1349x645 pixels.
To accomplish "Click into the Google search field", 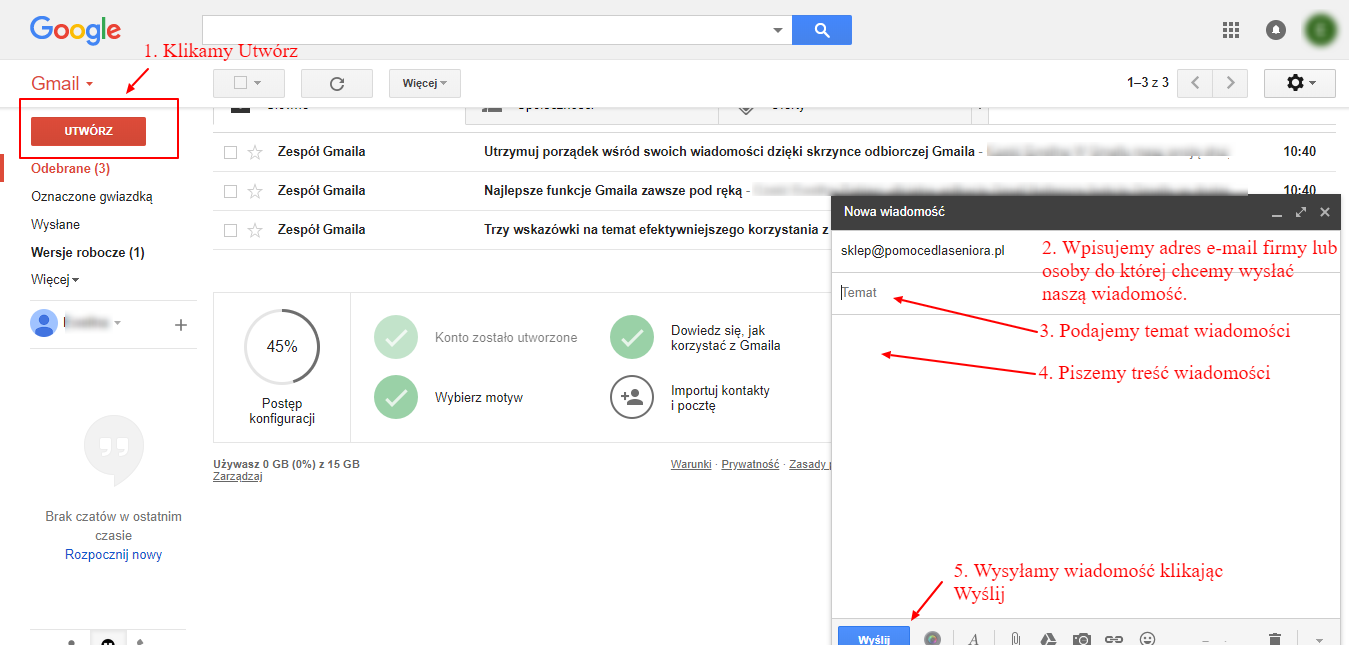I will [487, 30].
